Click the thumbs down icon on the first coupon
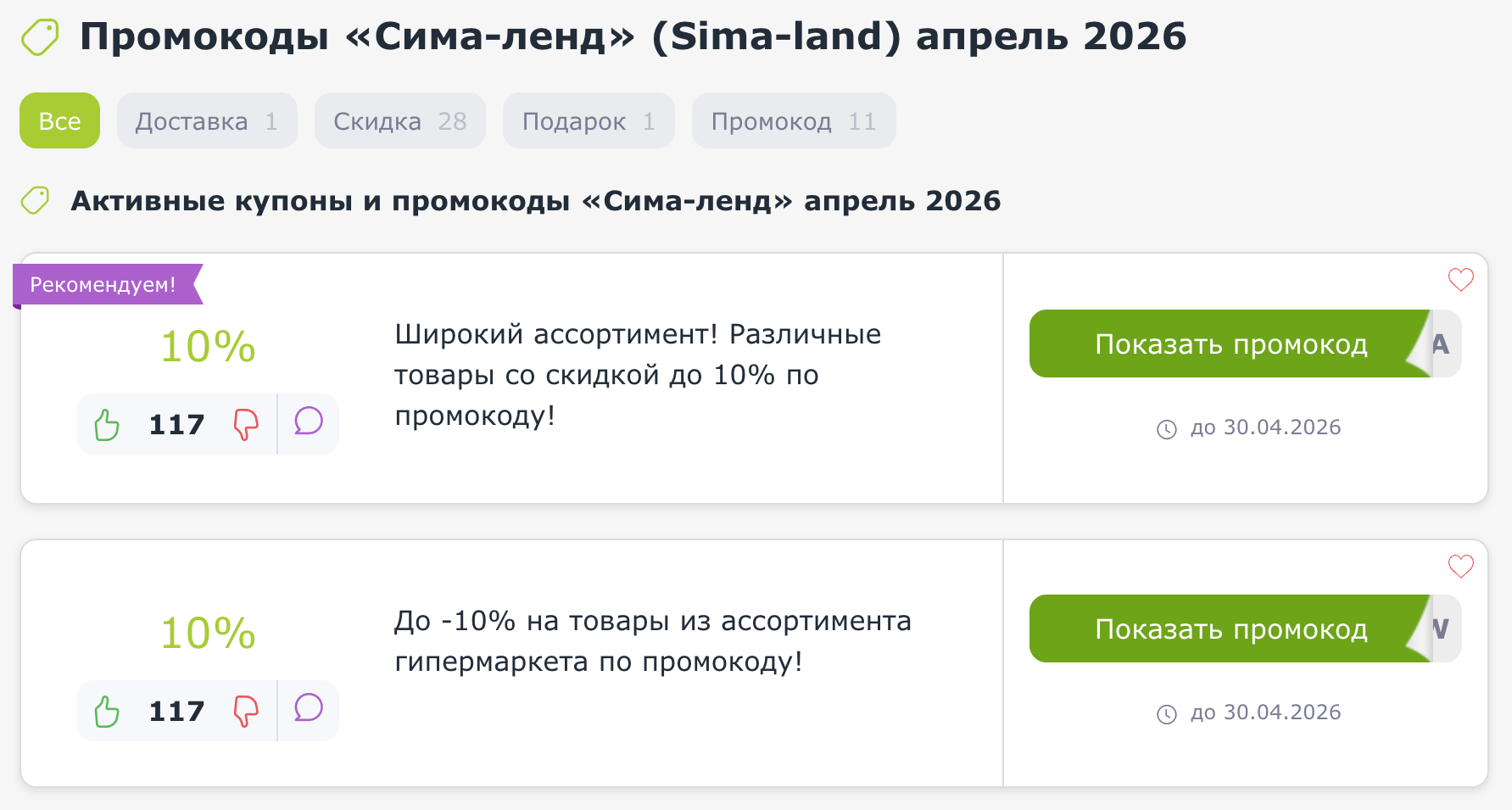The height and width of the screenshot is (810, 1512). click(x=244, y=425)
